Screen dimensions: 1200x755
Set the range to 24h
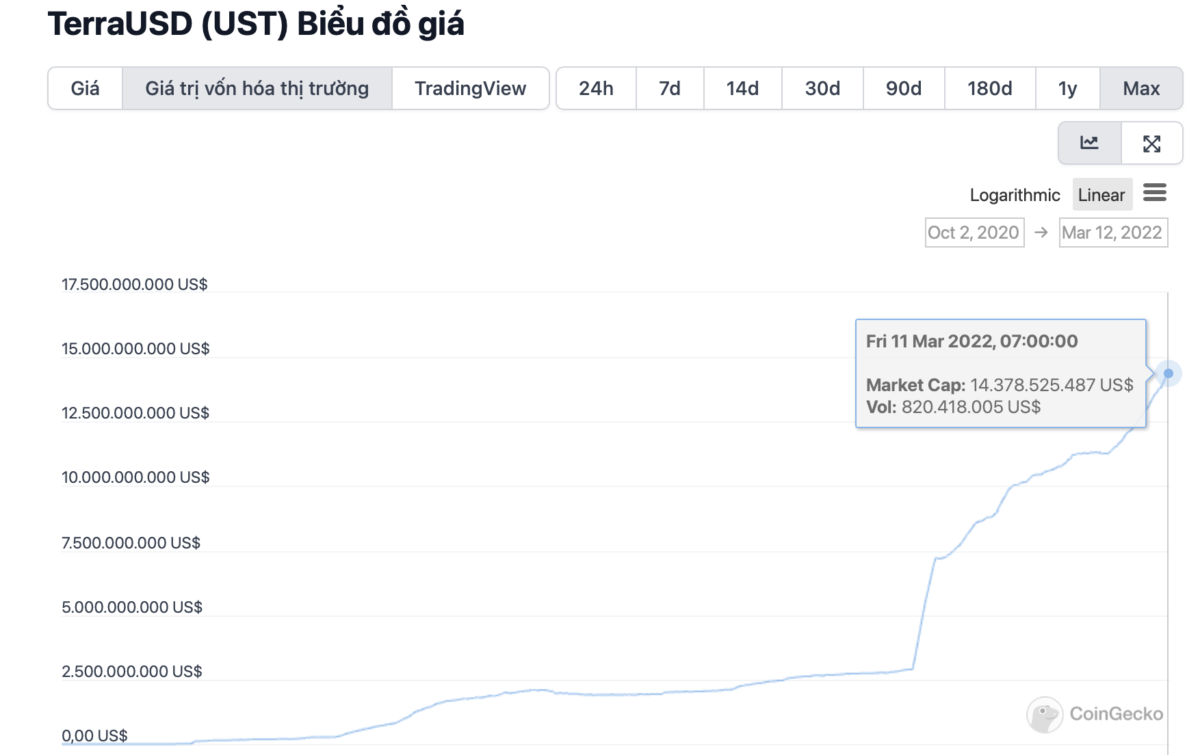pyautogui.click(x=596, y=88)
